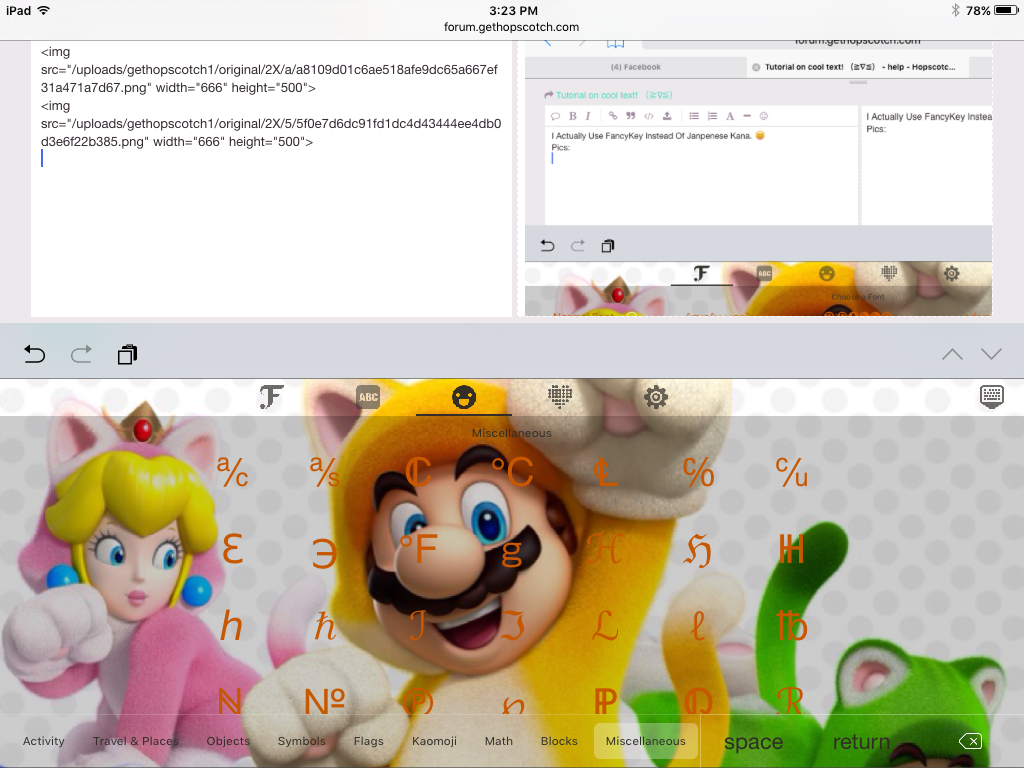
Task: Insert the ℔ pound (lb bar) symbol
Action: click(x=792, y=626)
